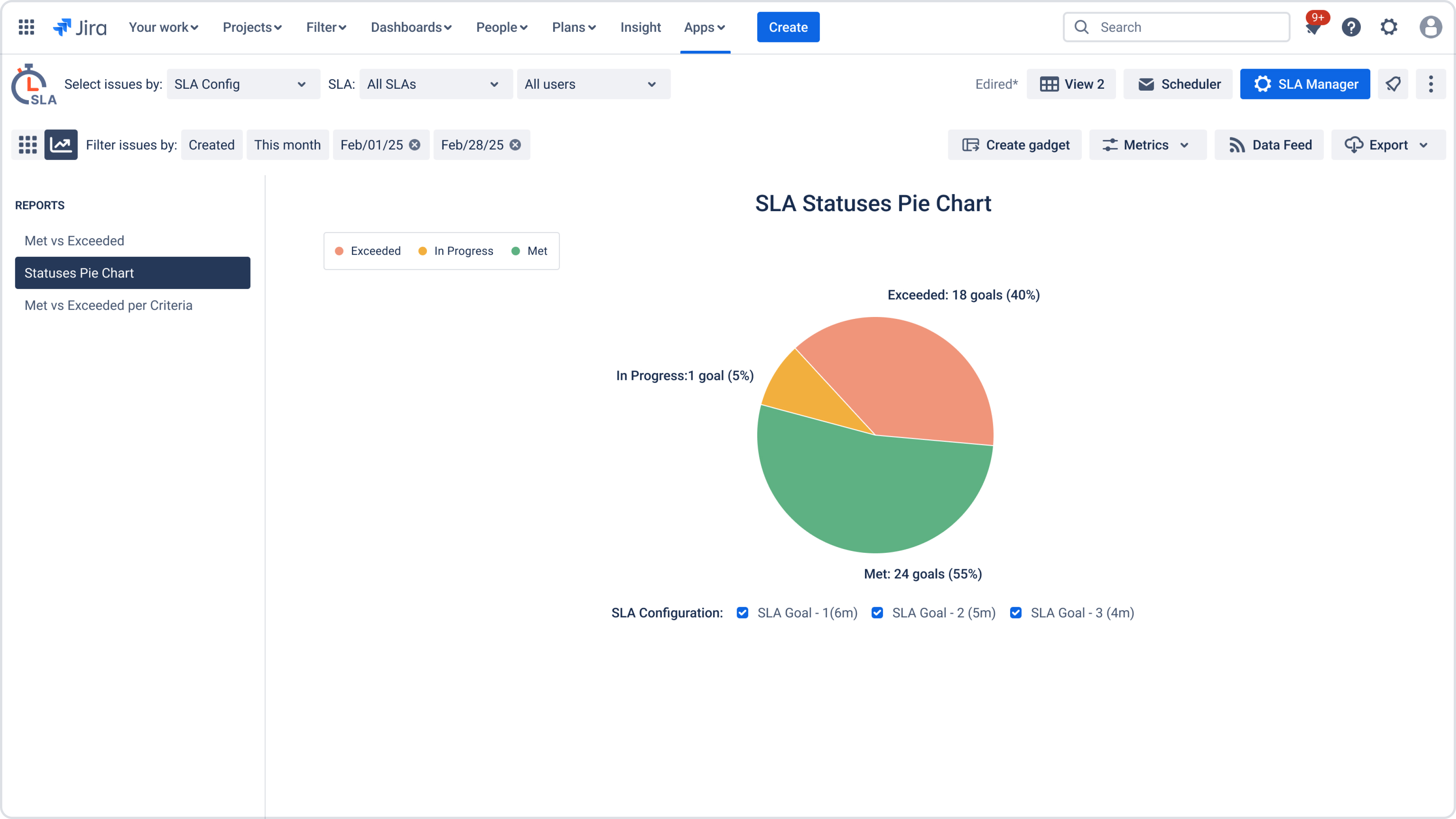This screenshot has height=819, width=1456.
Task: Uncheck SLA Goal - 3 (4m)
Action: click(1016, 613)
